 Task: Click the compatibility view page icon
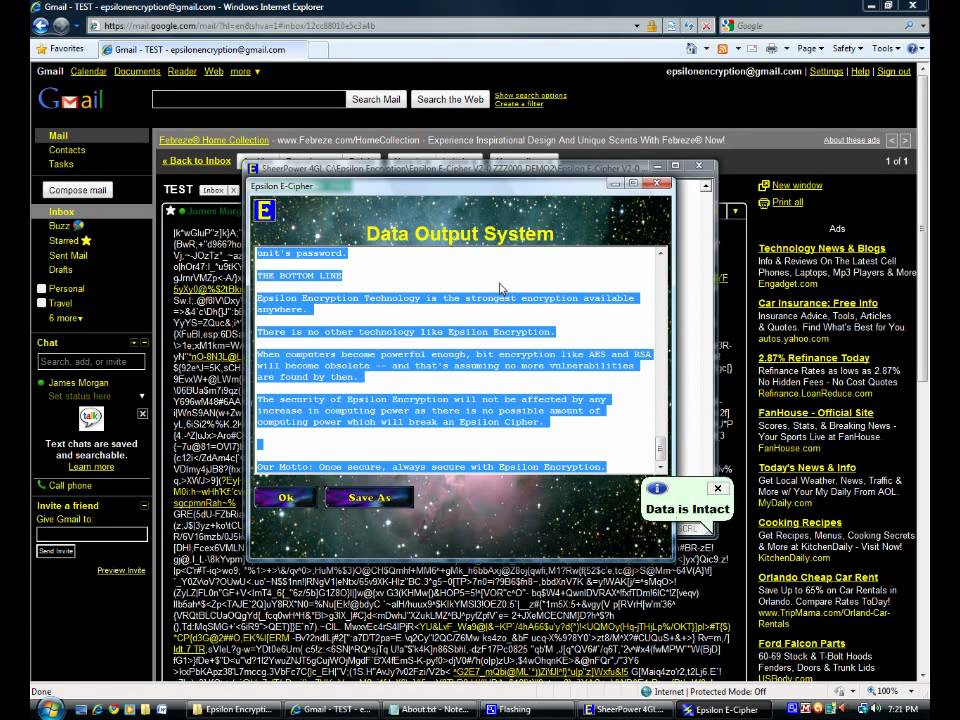[672, 26]
